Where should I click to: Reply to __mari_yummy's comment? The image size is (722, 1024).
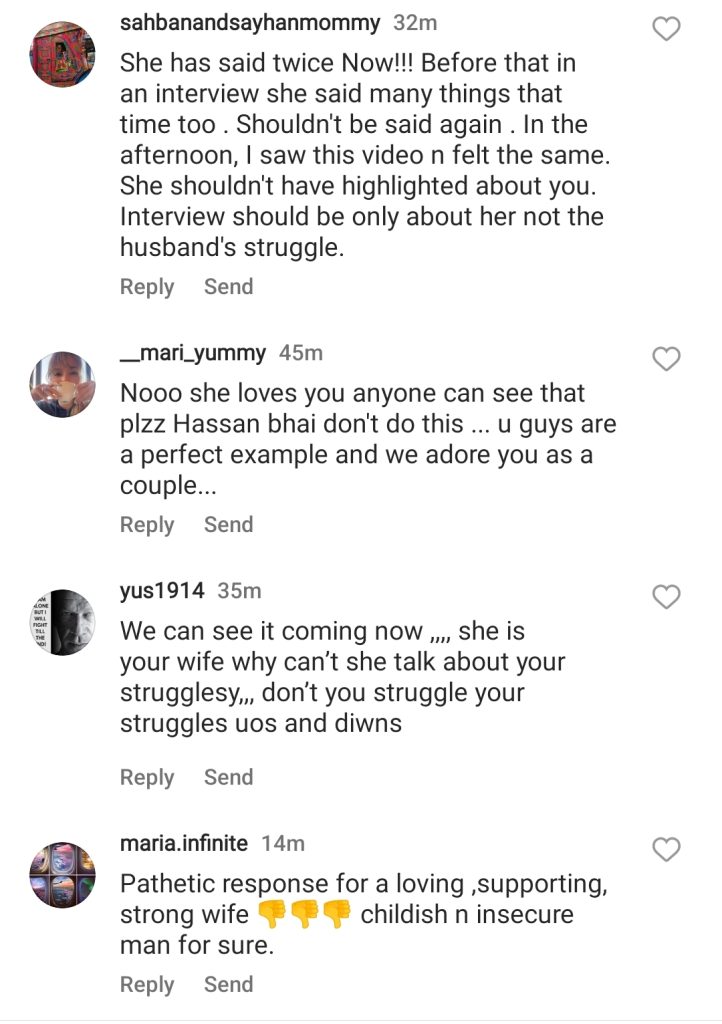(147, 525)
